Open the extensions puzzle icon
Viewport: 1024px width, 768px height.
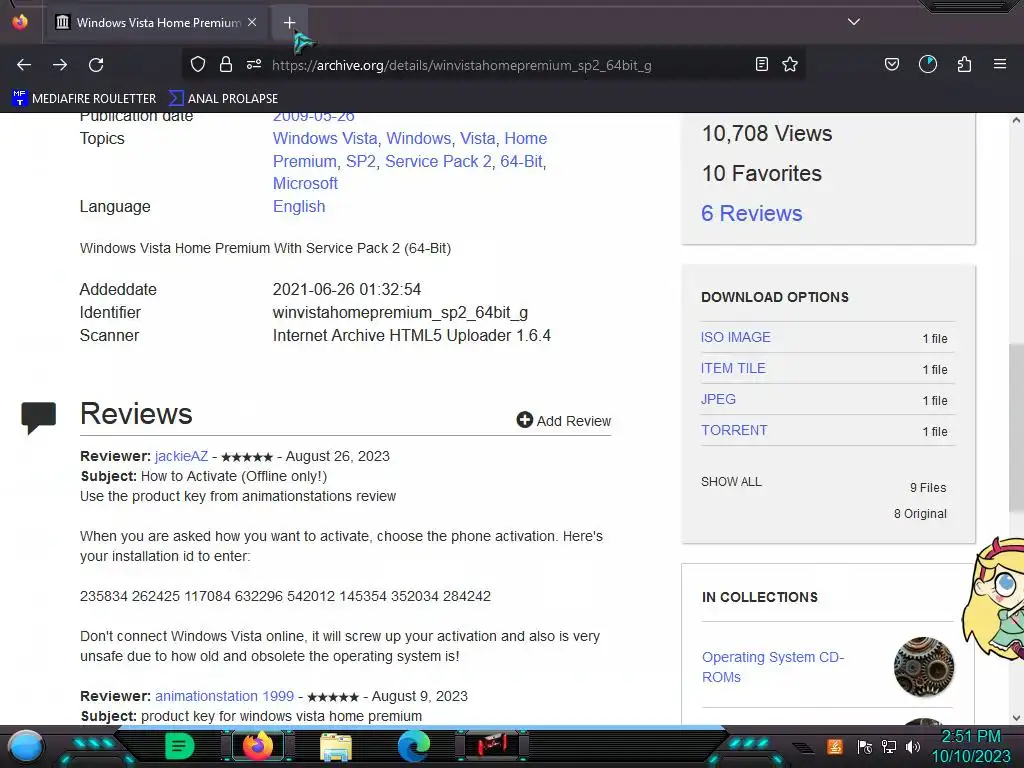[964, 65]
